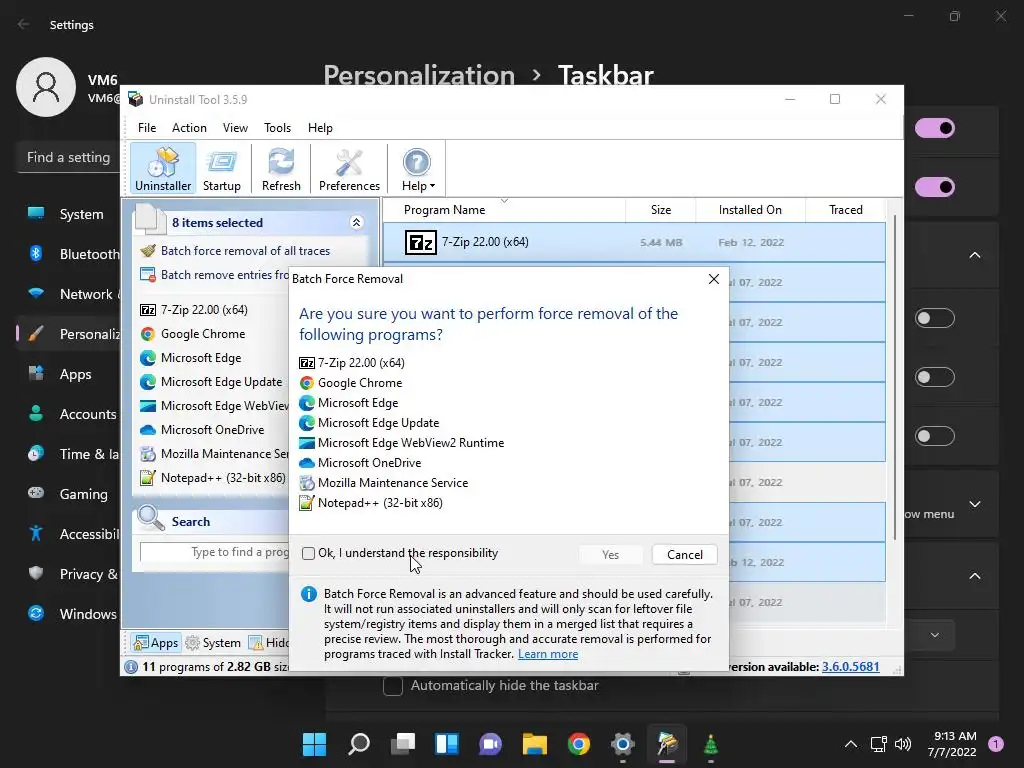Show hidden system tray icons
Image resolution: width=1024 pixels, height=768 pixels.
pyautogui.click(x=851, y=744)
